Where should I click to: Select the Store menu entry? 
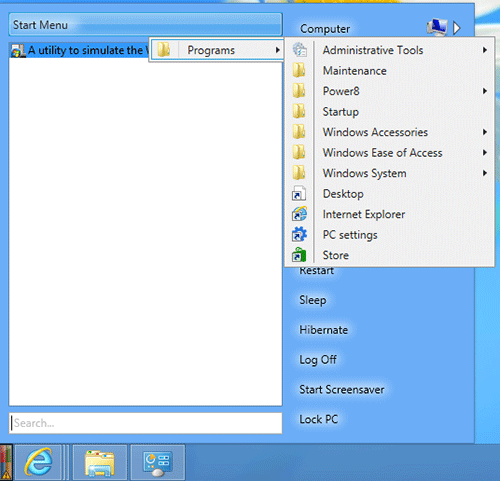coord(389,255)
